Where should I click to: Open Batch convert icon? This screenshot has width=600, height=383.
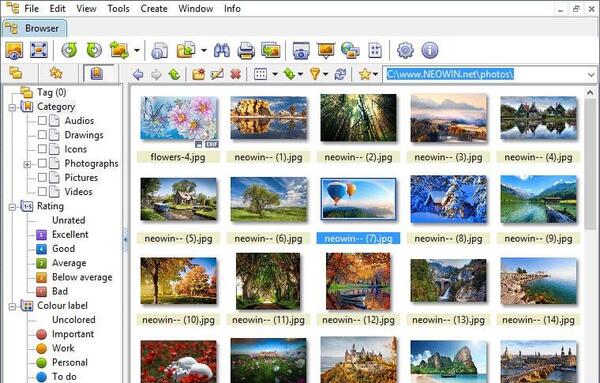coord(271,50)
